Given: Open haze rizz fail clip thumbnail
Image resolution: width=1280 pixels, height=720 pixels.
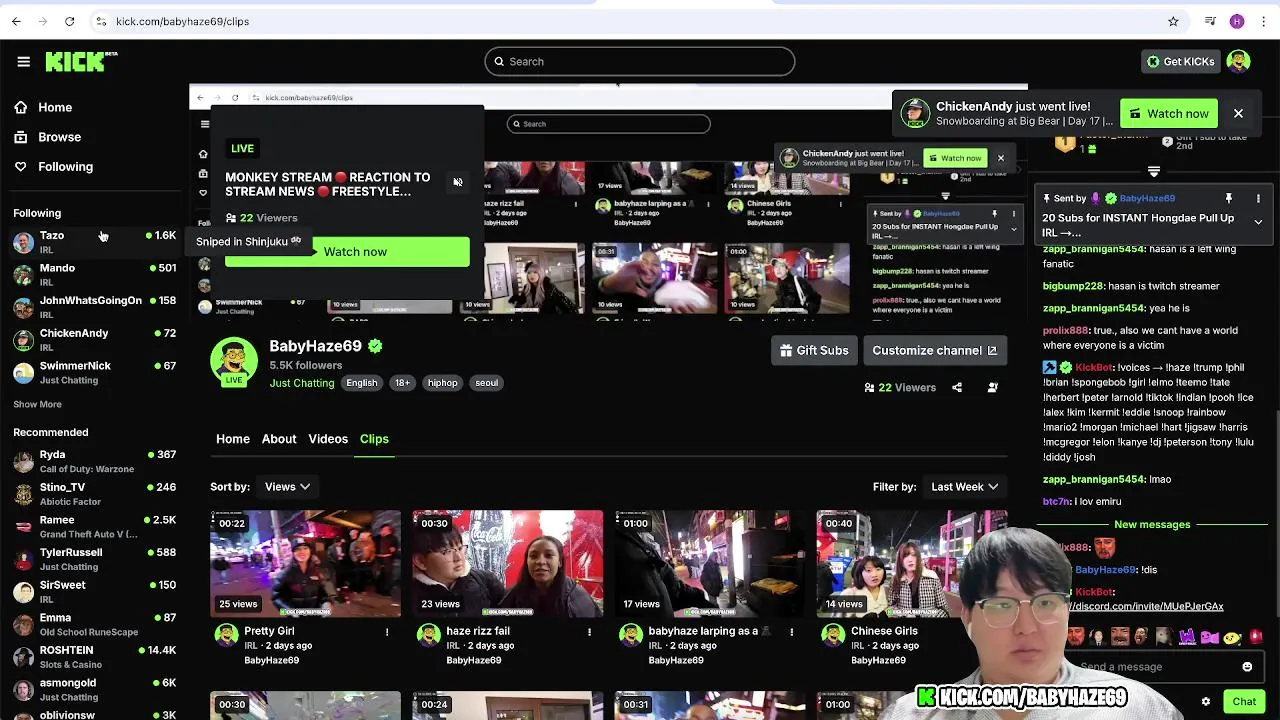Looking at the screenshot, I should [x=508, y=564].
